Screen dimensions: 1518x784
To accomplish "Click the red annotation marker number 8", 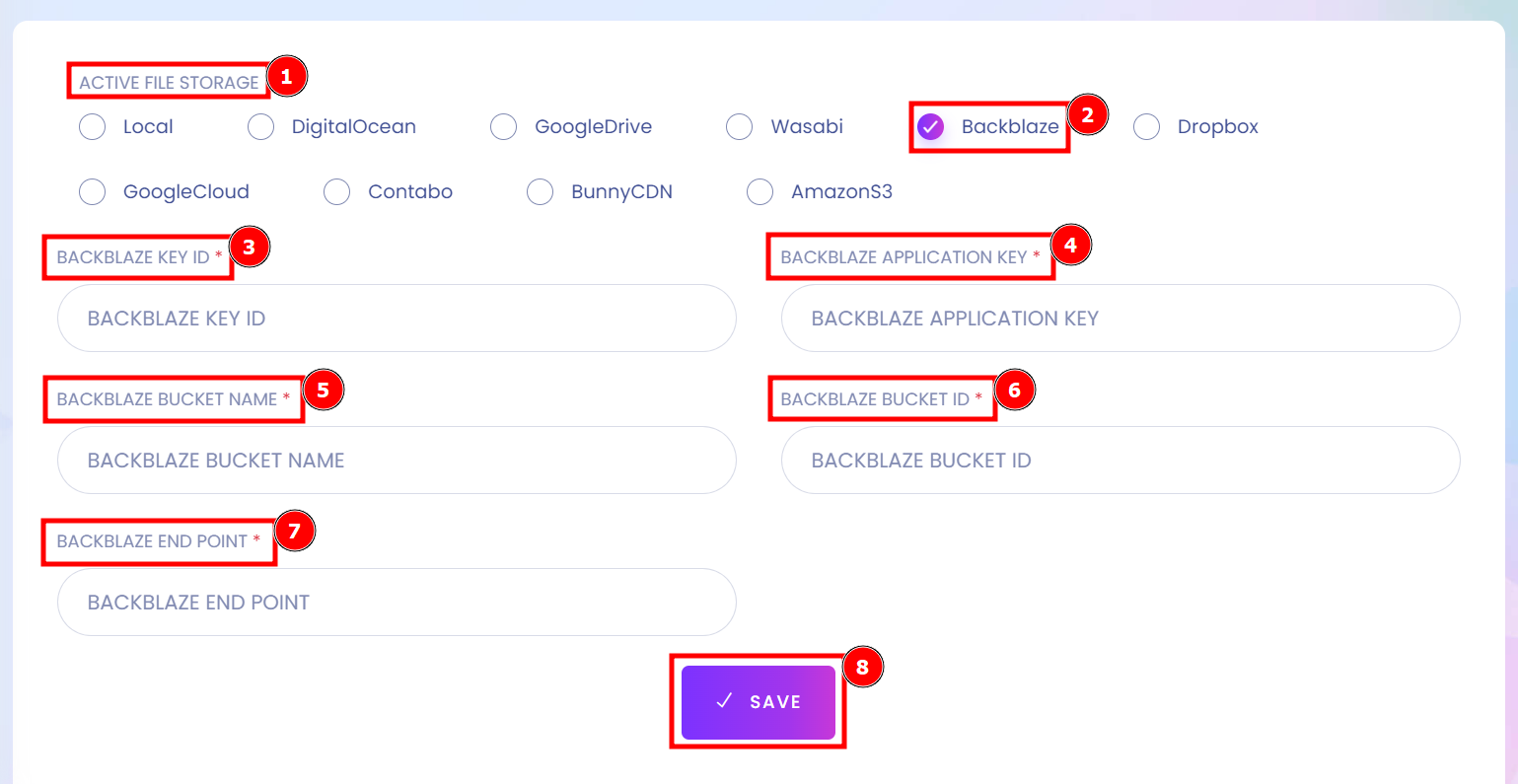I will [x=862, y=668].
